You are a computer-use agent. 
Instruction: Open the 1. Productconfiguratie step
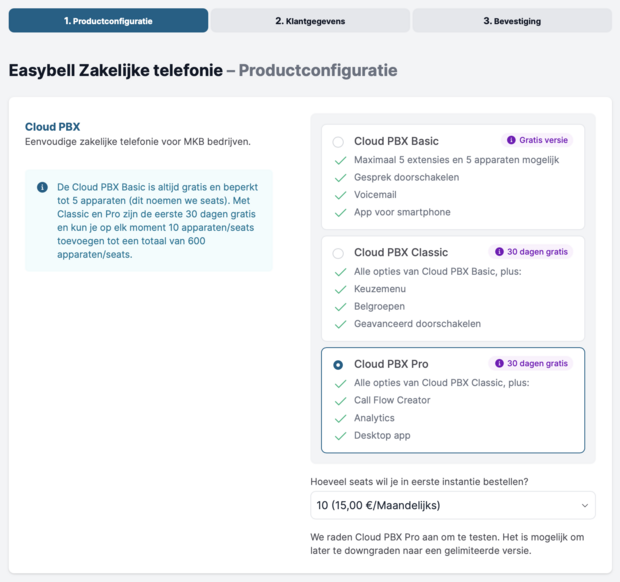pyautogui.click(x=108, y=21)
